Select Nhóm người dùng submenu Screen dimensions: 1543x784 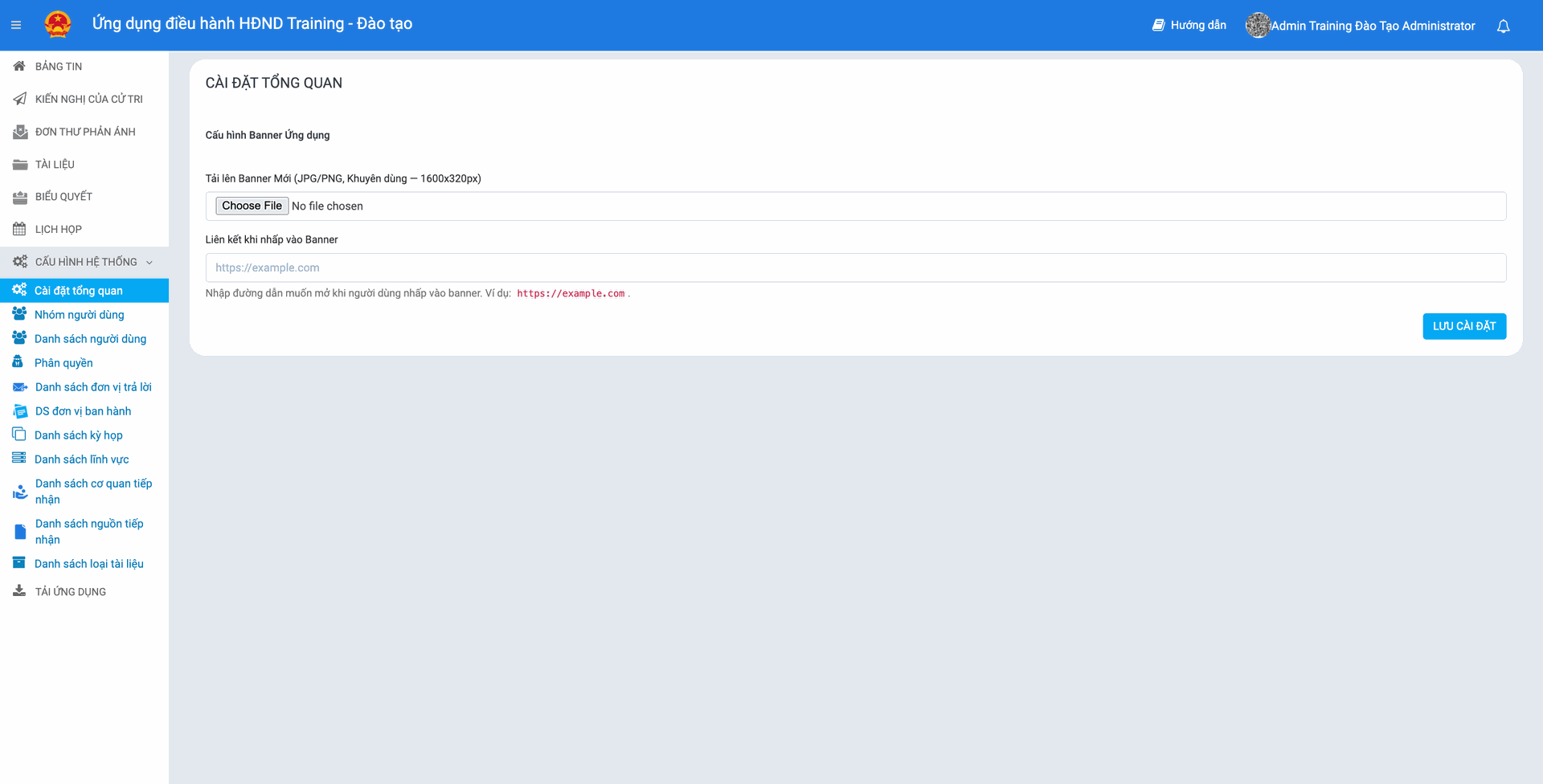79,315
